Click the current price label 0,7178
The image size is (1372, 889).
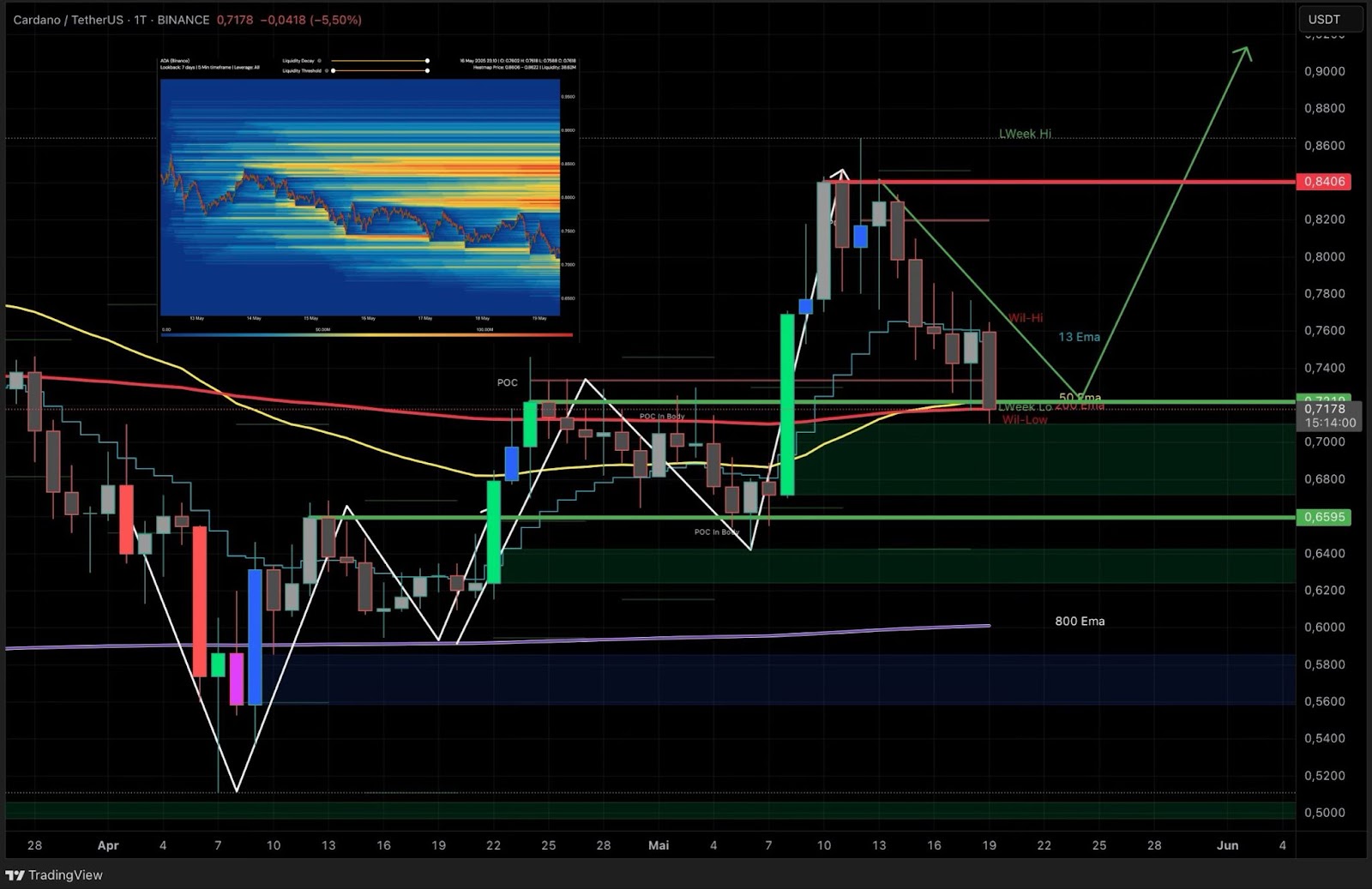tap(1325, 409)
